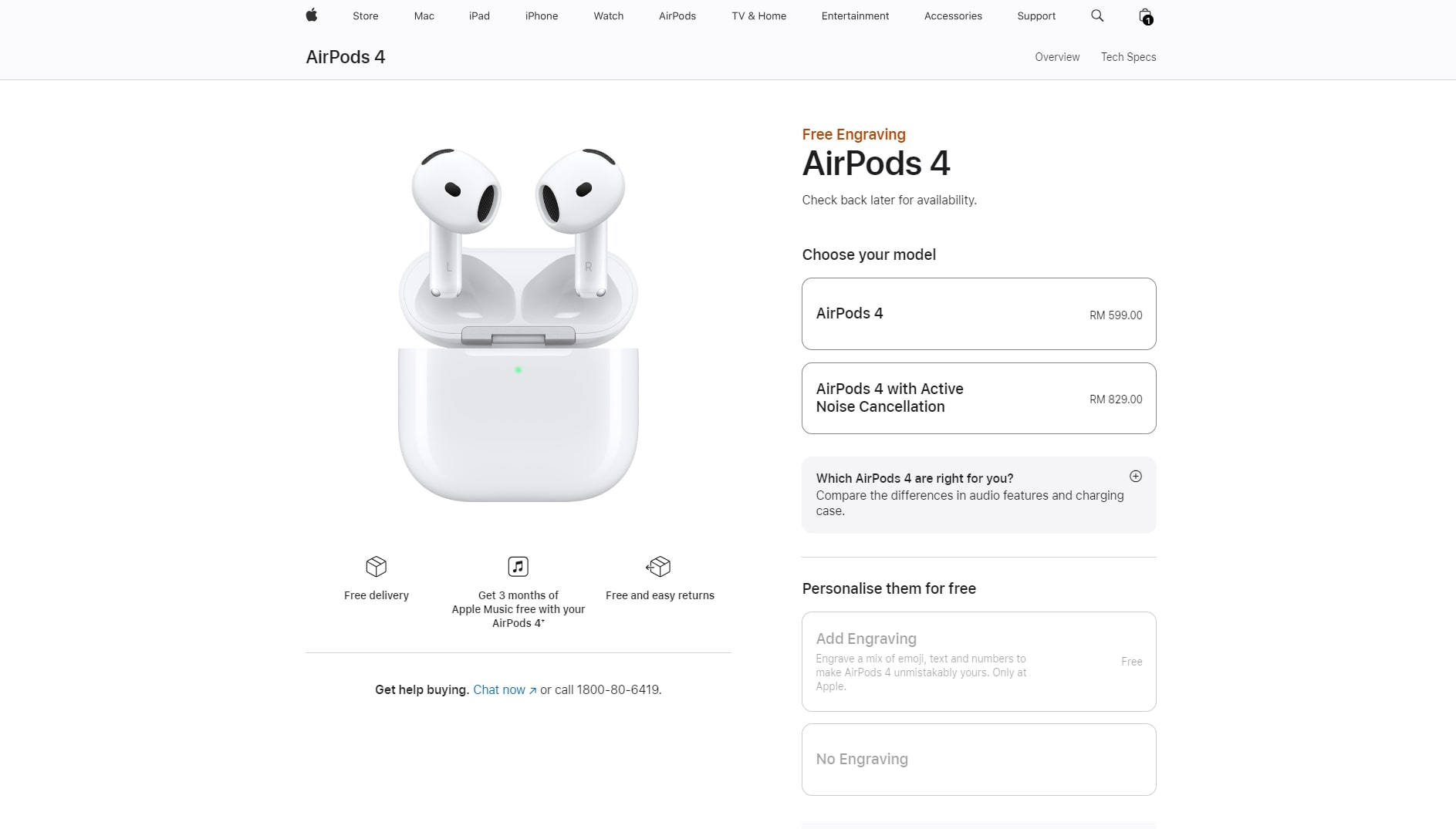This screenshot has width=1456, height=829.
Task: Click the Free and easy returns icon
Action: point(659,567)
